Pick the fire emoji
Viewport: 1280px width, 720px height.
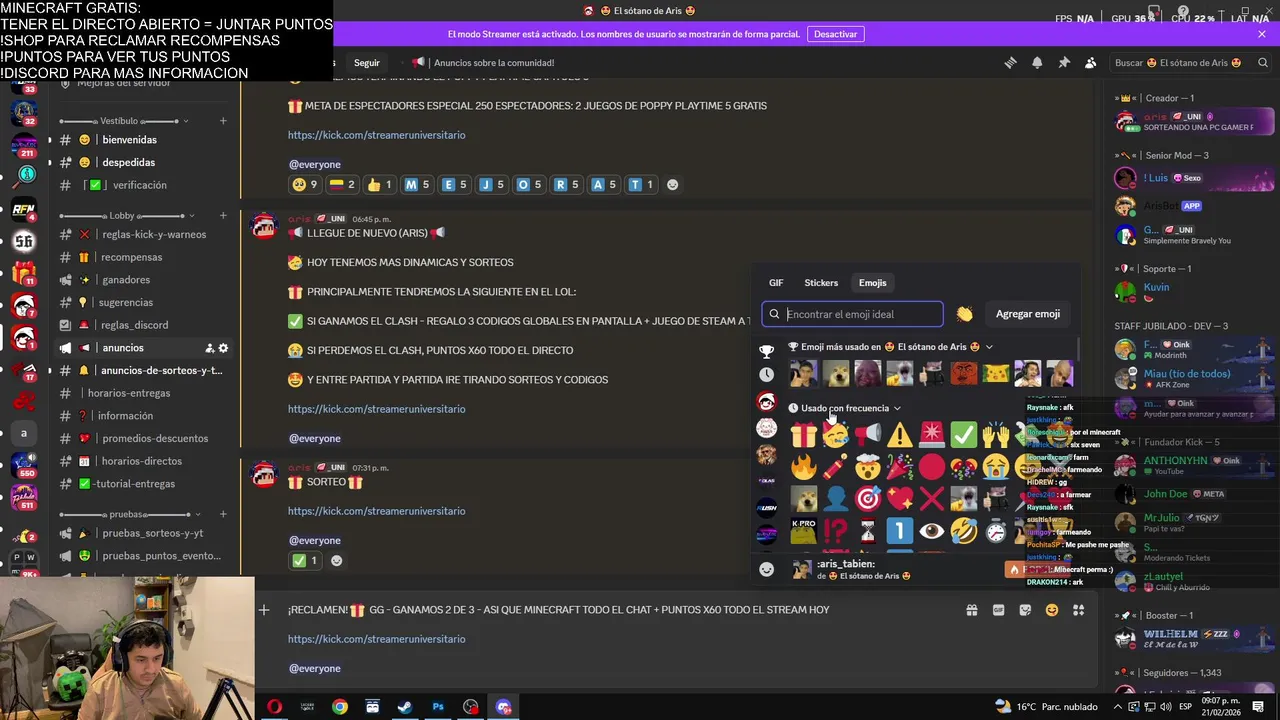(x=803, y=466)
